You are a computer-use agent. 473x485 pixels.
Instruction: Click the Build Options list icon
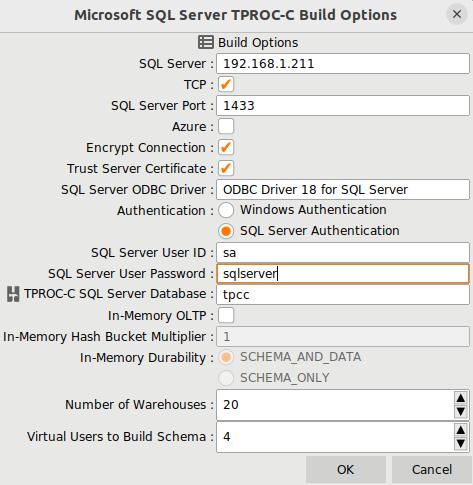pos(206,42)
